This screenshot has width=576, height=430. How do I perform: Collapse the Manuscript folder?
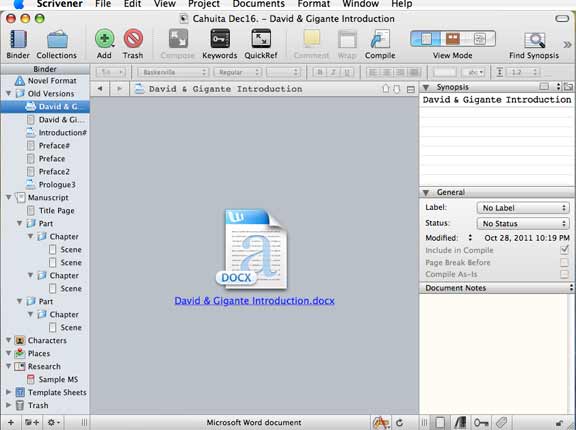pos(8,198)
